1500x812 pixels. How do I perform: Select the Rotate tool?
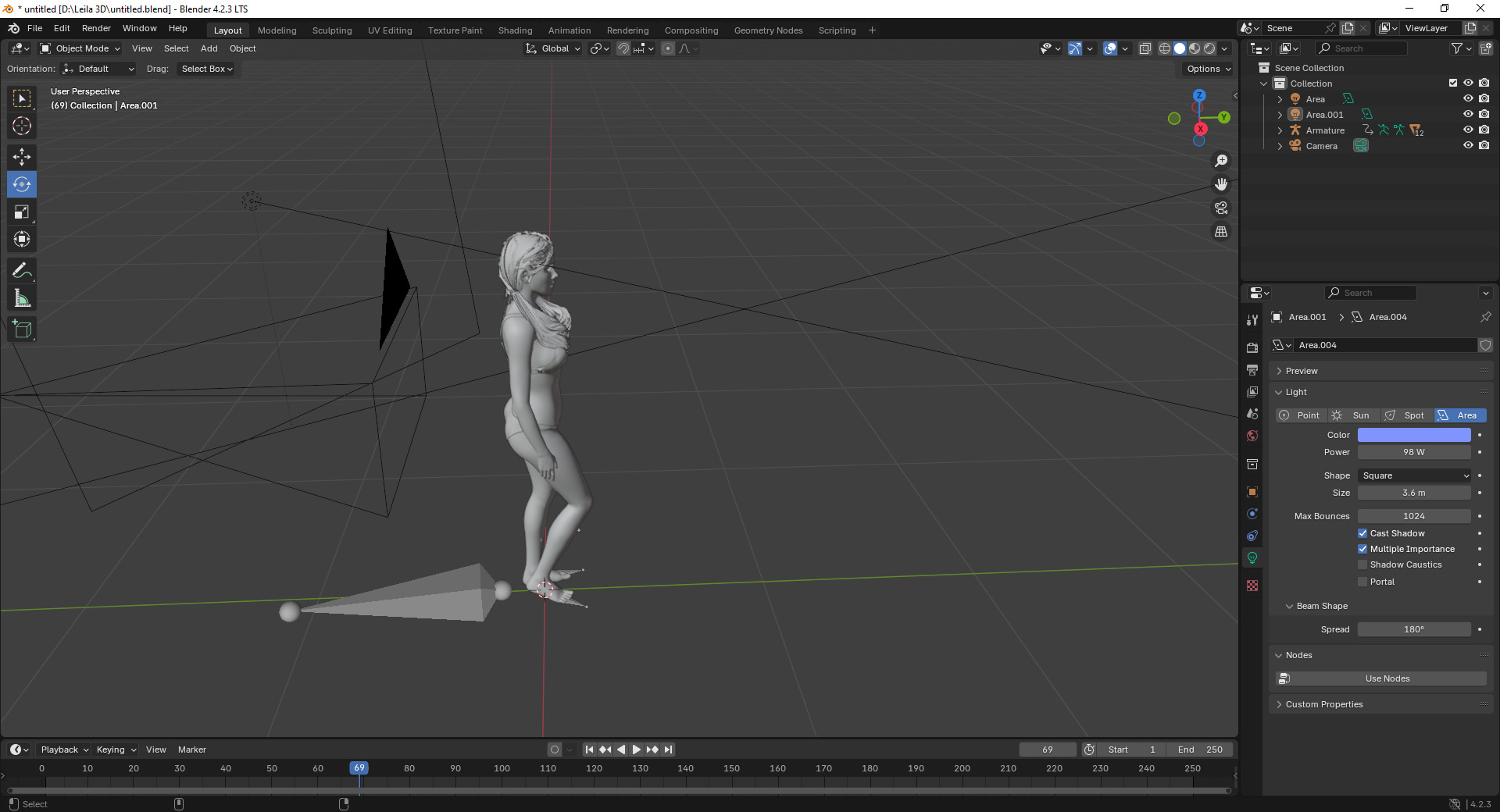(x=22, y=184)
